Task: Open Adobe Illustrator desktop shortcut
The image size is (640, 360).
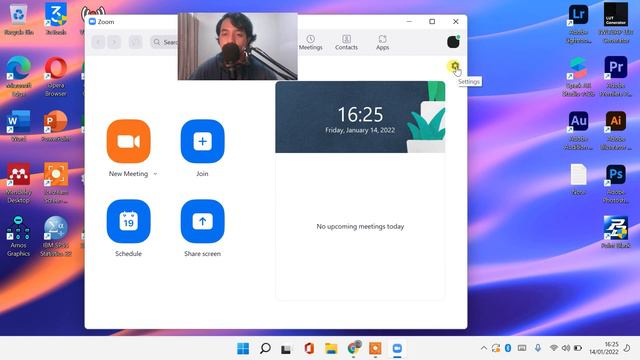Action: tap(616, 130)
